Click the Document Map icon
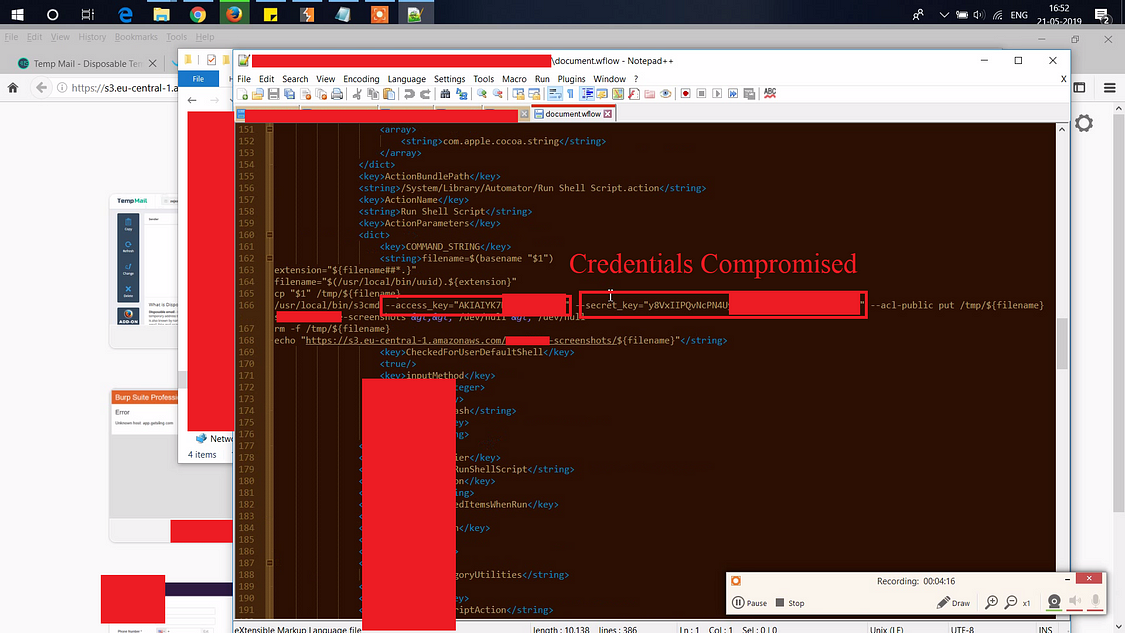 (618, 94)
